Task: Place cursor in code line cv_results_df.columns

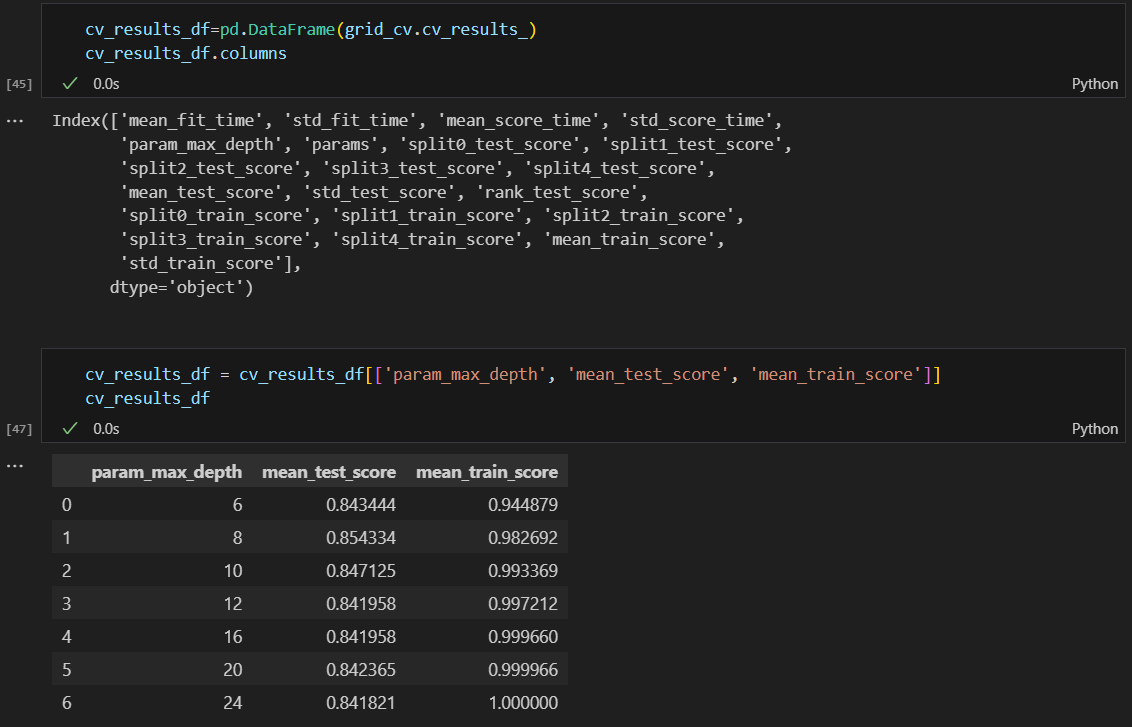Action: point(186,53)
